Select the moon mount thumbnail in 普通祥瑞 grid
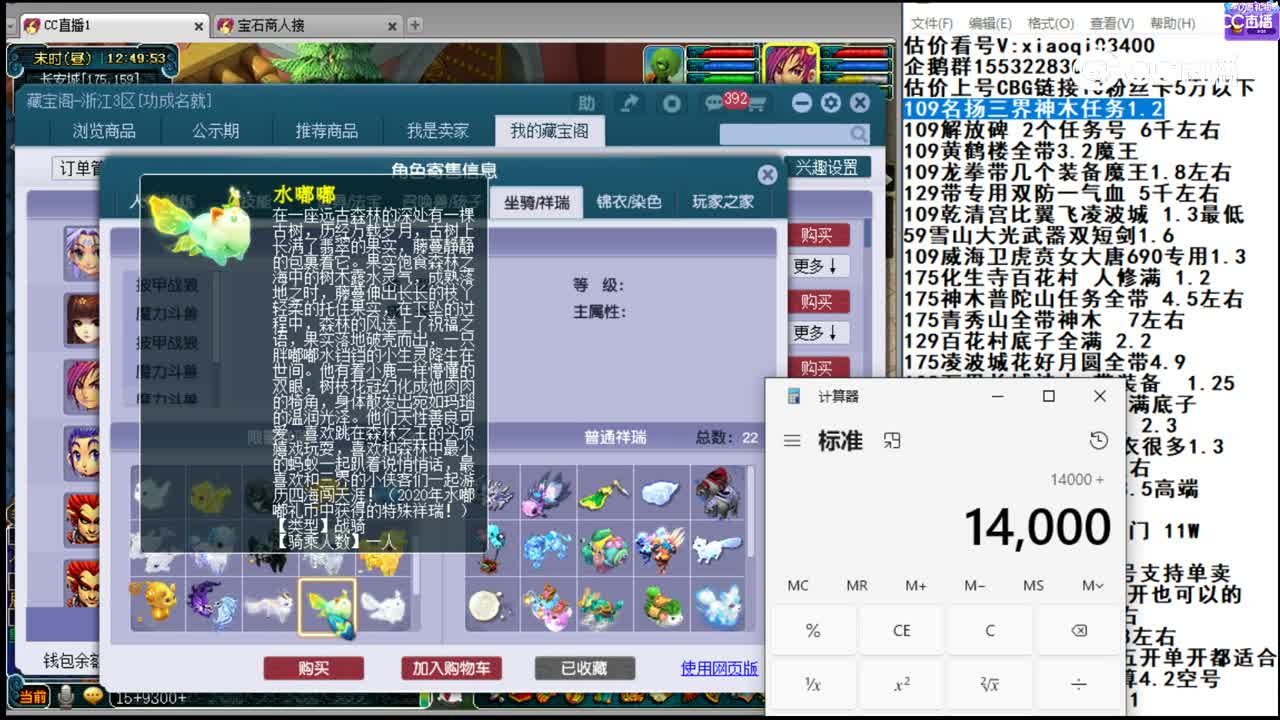The height and width of the screenshot is (720, 1280). click(491, 606)
